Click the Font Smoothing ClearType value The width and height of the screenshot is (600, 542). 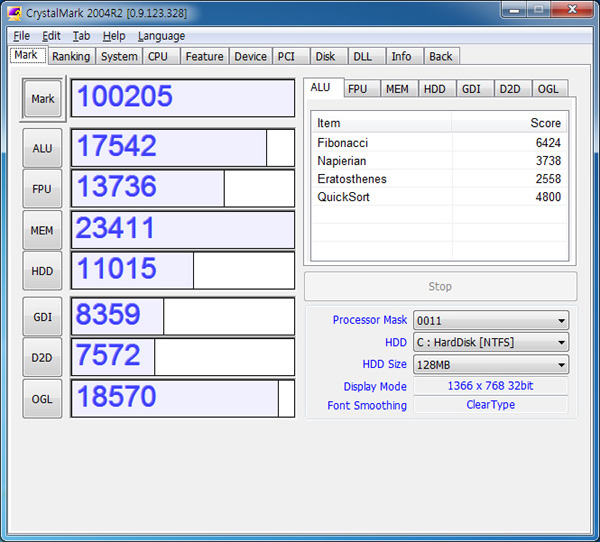point(491,405)
